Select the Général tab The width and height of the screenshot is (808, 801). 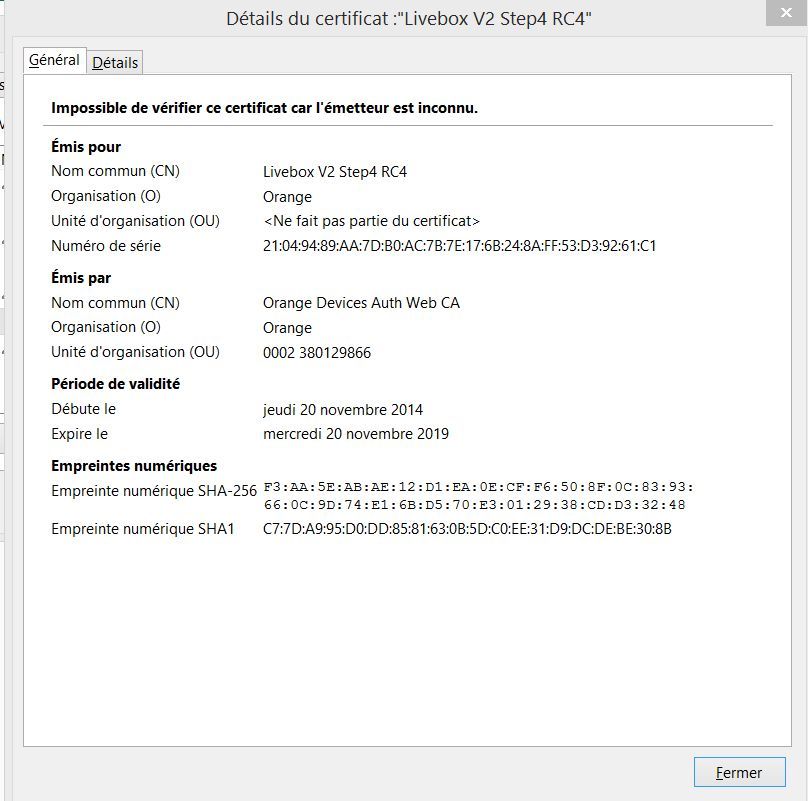(54, 60)
